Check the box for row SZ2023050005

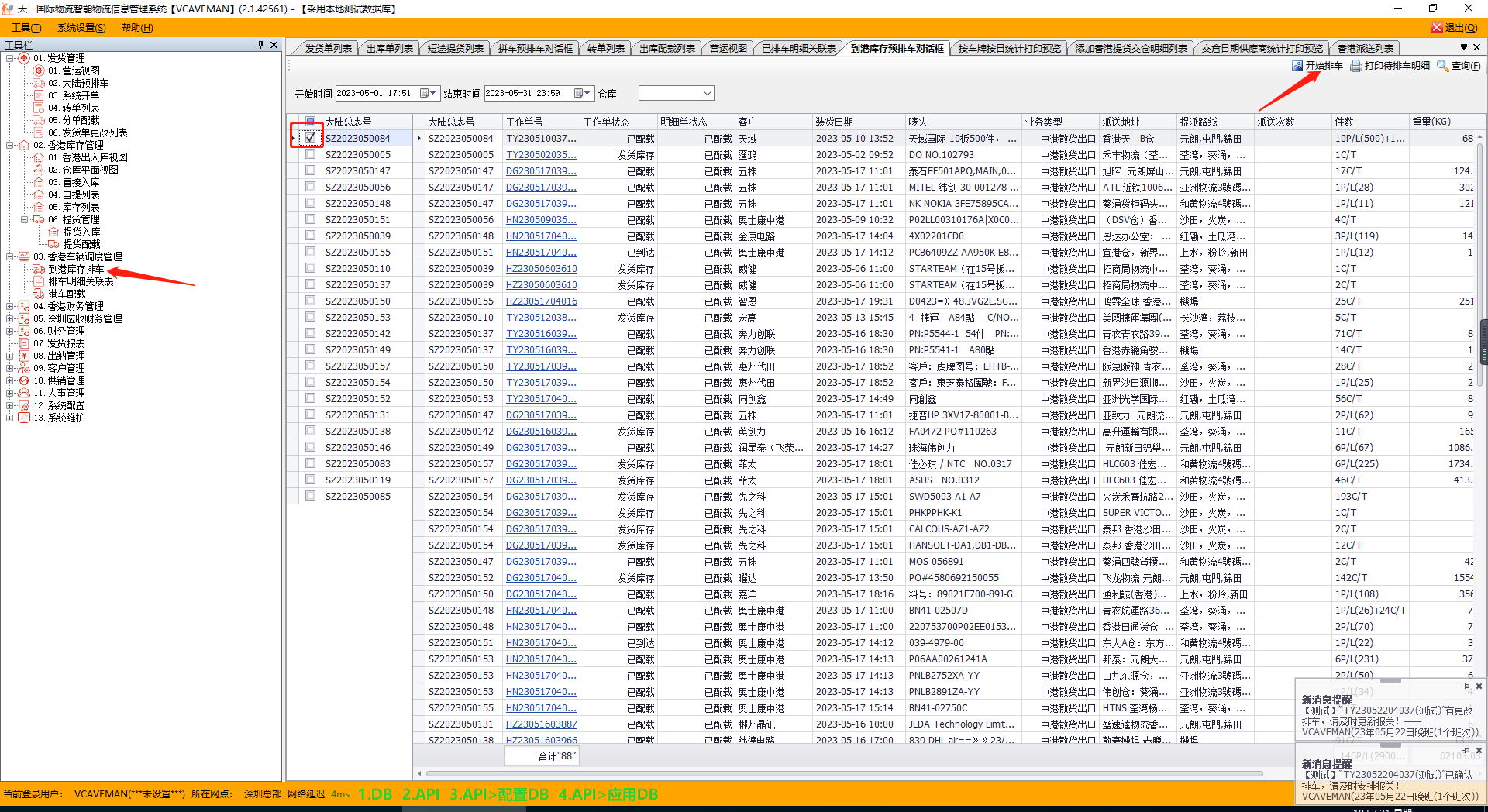[311, 154]
